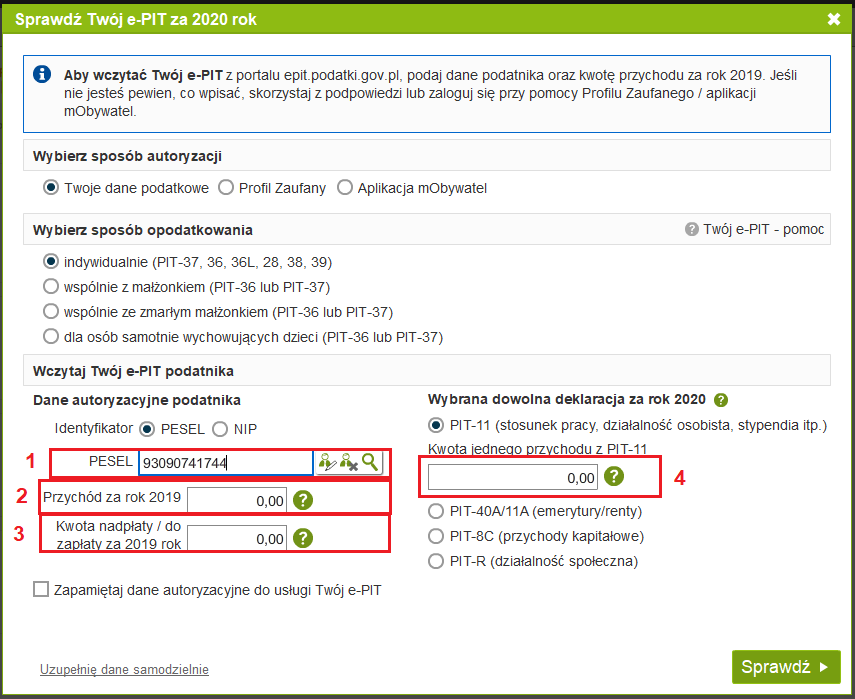Open Twój e-PIT - pomoc help link
The height and width of the screenshot is (699, 855).
point(755,229)
